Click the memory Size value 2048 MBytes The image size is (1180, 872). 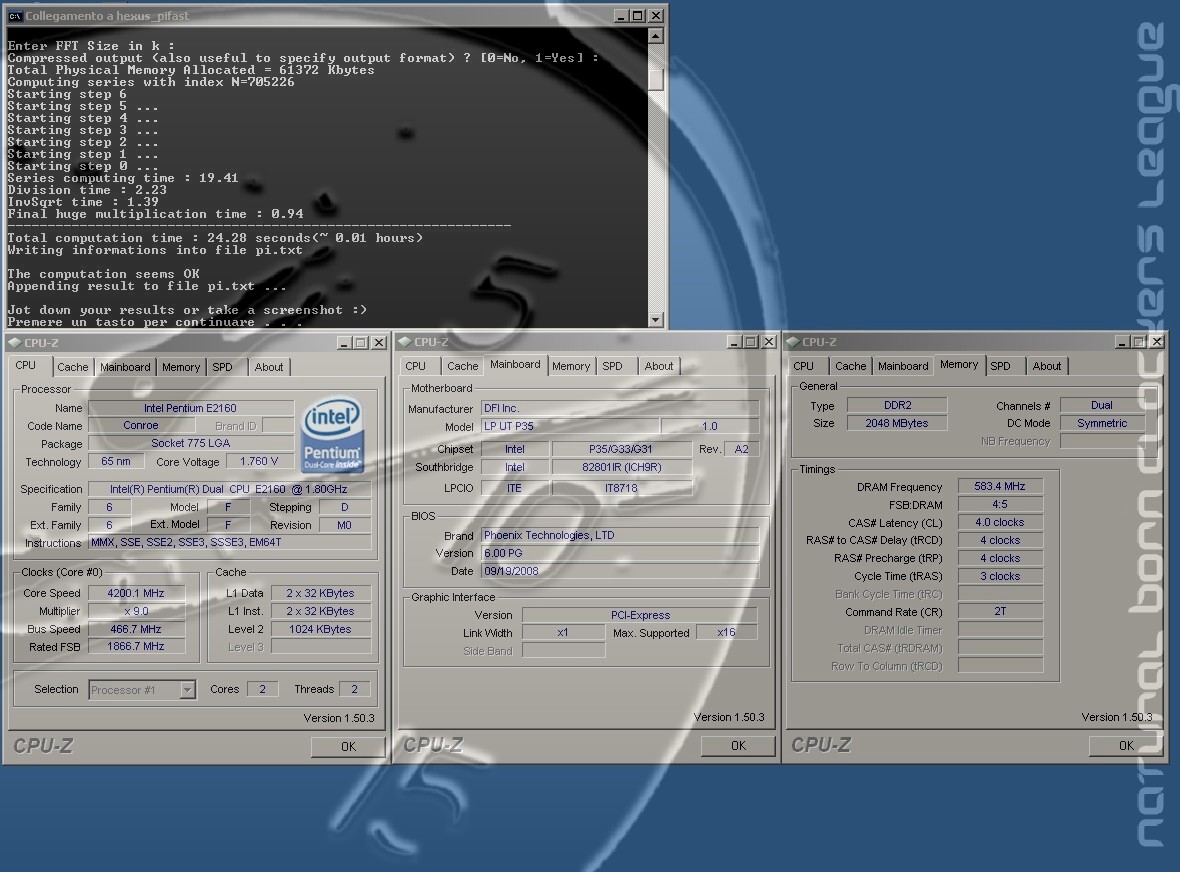(x=896, y=423)
